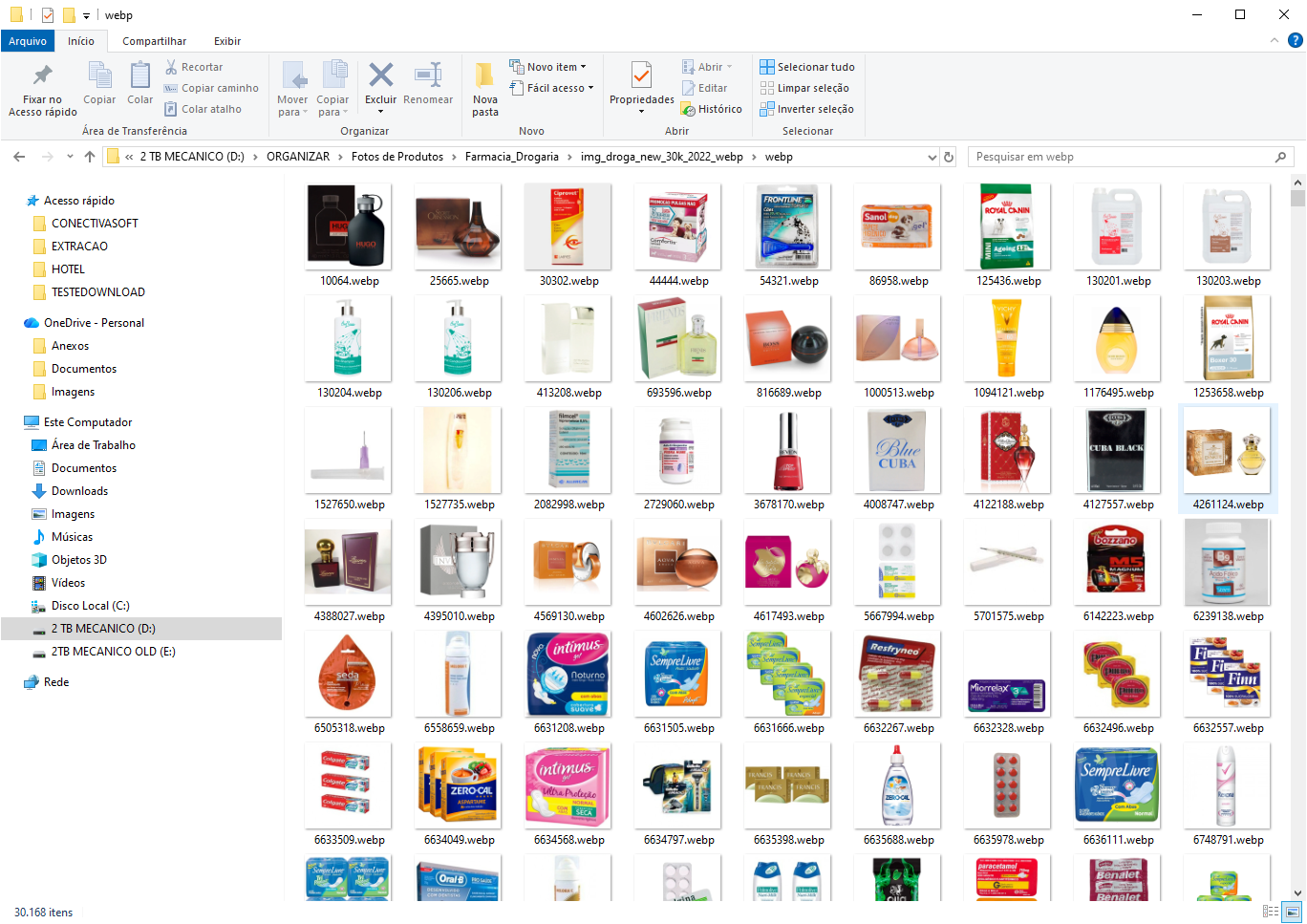Click Recortar scissors command

[194, 67]
